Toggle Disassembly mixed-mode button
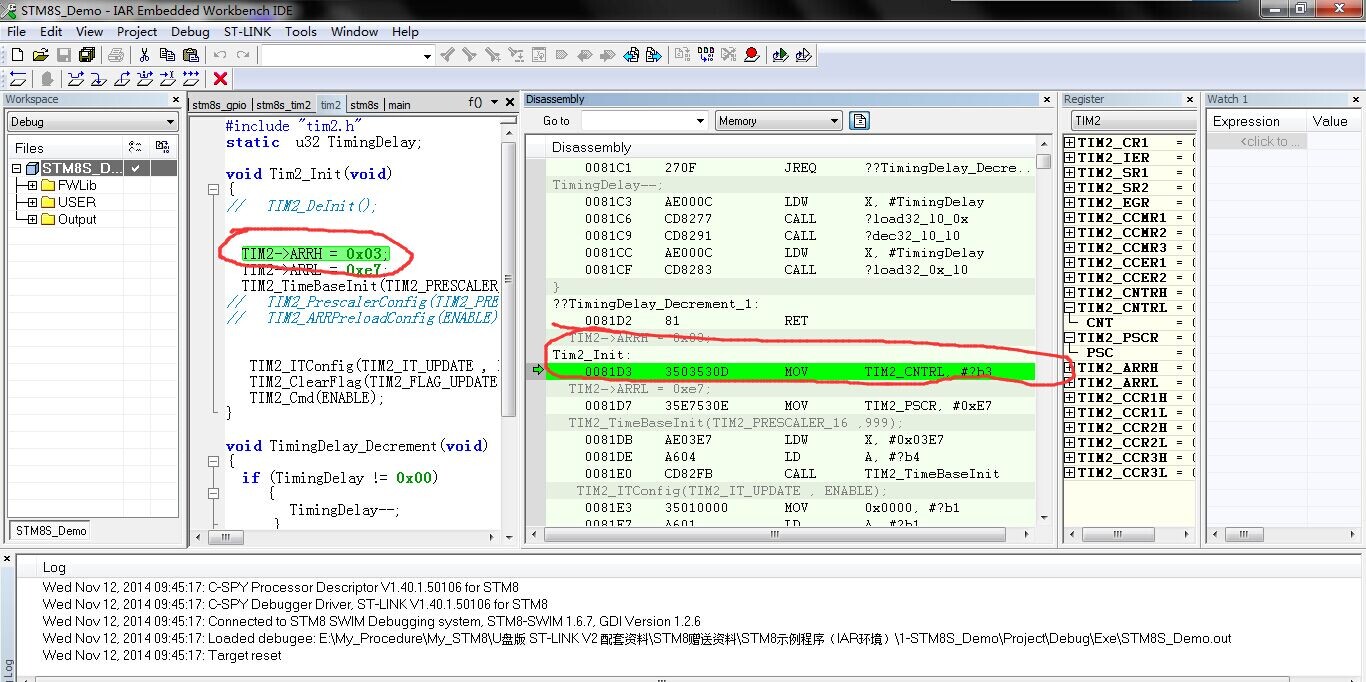Viewport: 1366px width, 682px height. coord(859,121)
